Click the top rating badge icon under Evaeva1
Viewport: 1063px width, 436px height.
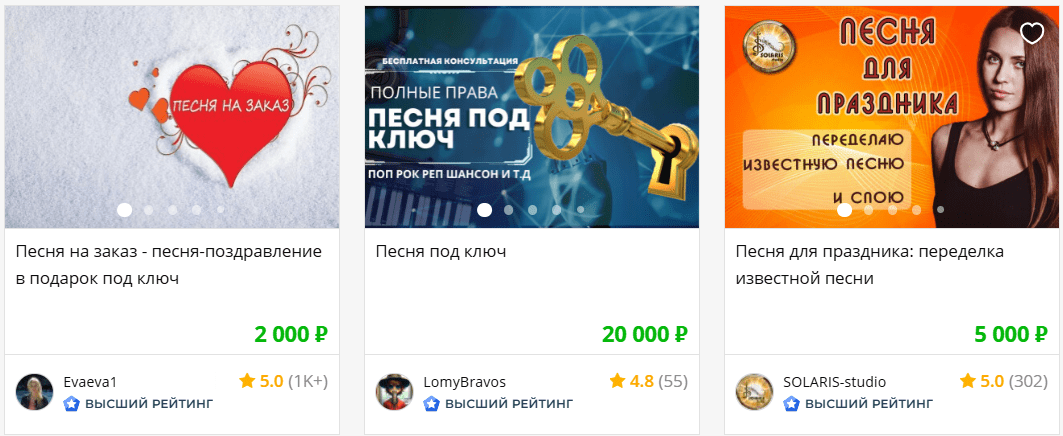point(71,404)
